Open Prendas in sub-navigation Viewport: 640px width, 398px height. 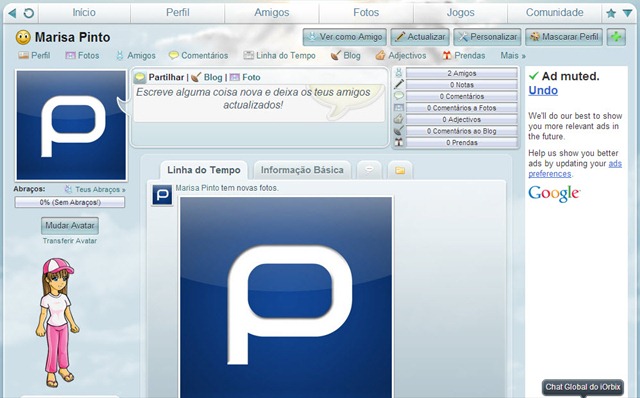pos(464,56)
